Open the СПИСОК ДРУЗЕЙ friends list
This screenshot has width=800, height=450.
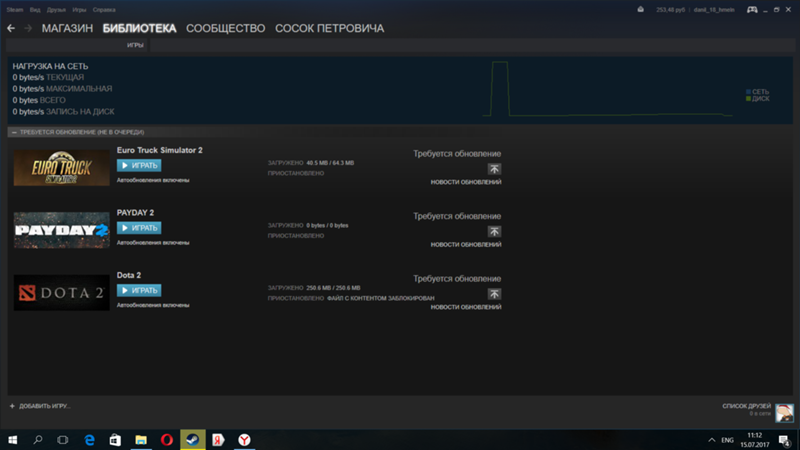[x=746, y=406]
